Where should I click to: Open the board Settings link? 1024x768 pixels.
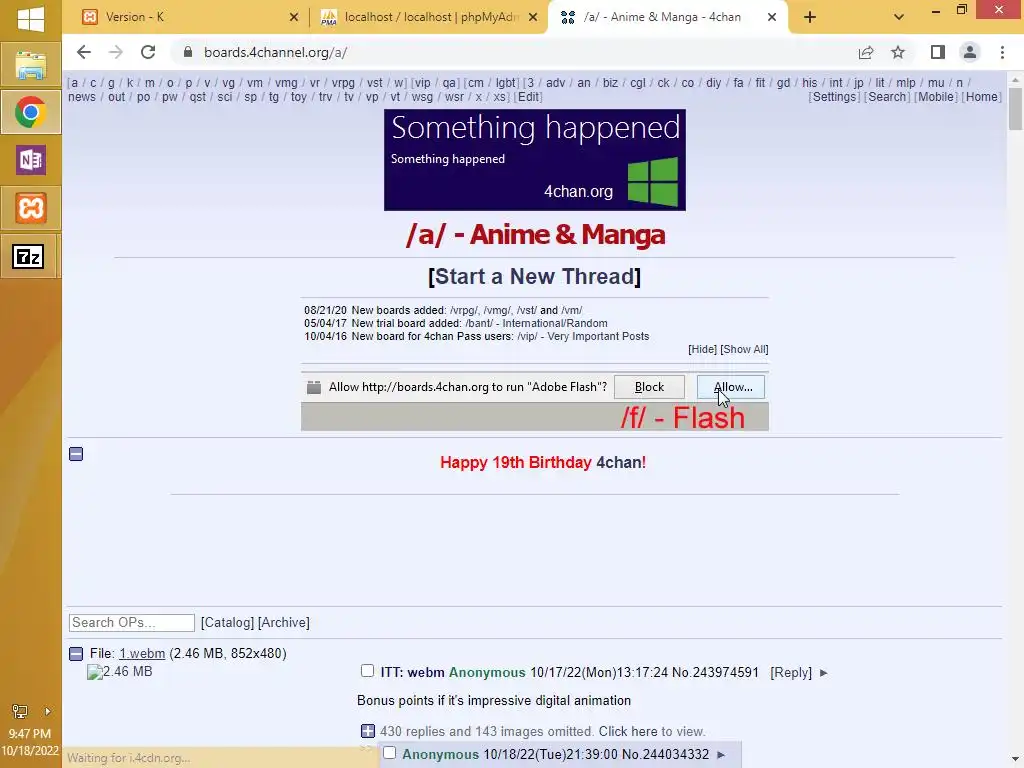pyautogui.click(x=834, y=97)
